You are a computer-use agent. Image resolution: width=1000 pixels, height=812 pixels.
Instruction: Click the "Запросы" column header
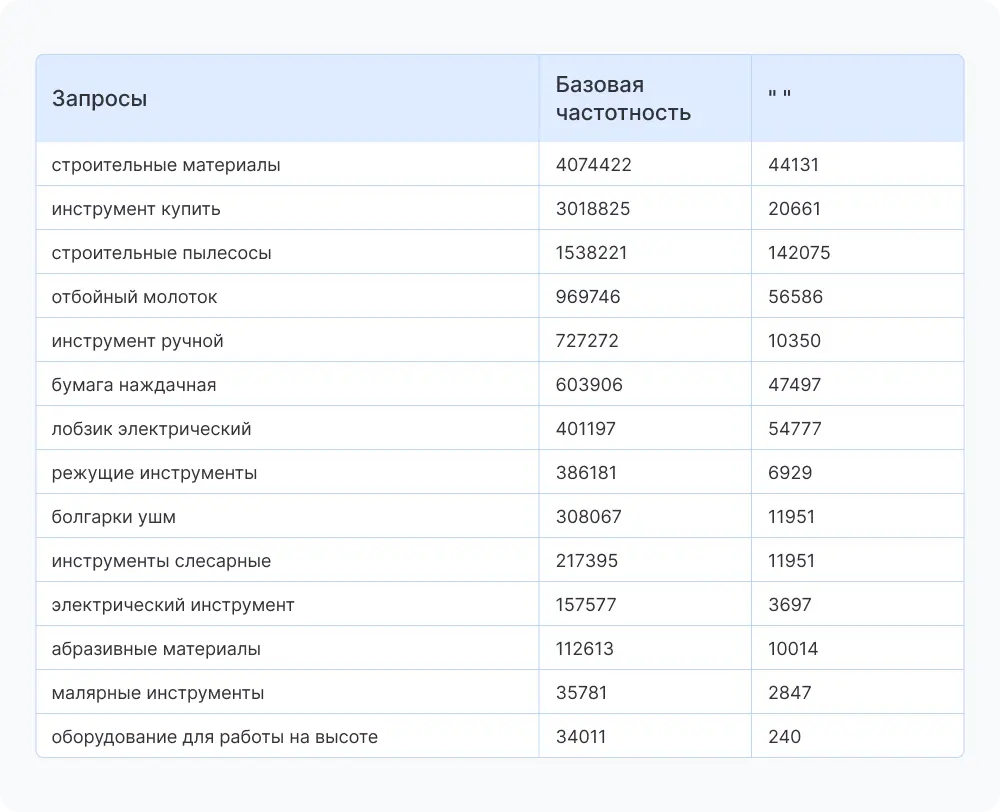point(100,99)
